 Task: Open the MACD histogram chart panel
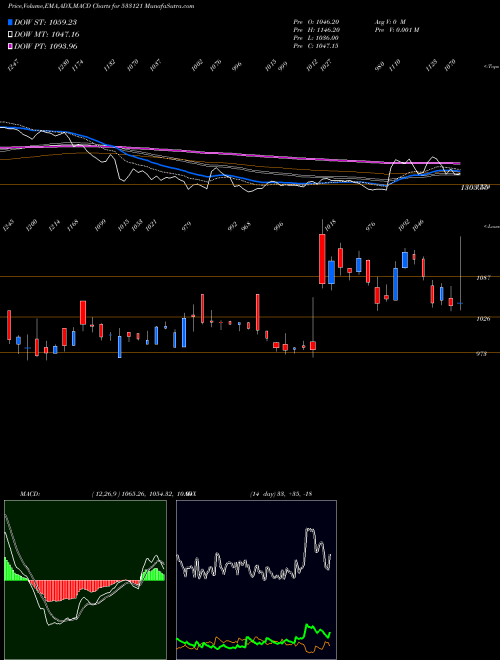(85, 580)
